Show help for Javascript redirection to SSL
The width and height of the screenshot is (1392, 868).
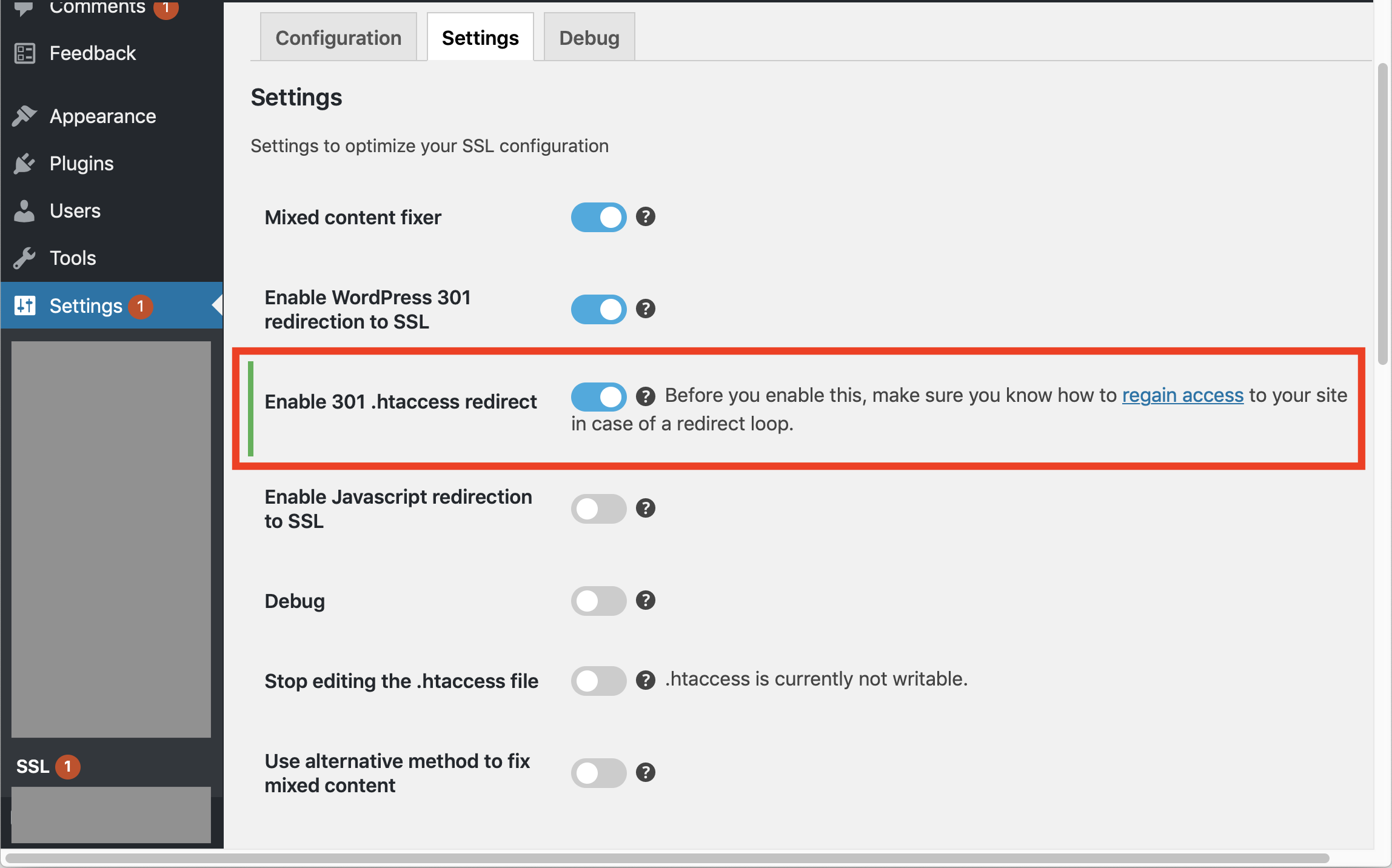[646, 509]
